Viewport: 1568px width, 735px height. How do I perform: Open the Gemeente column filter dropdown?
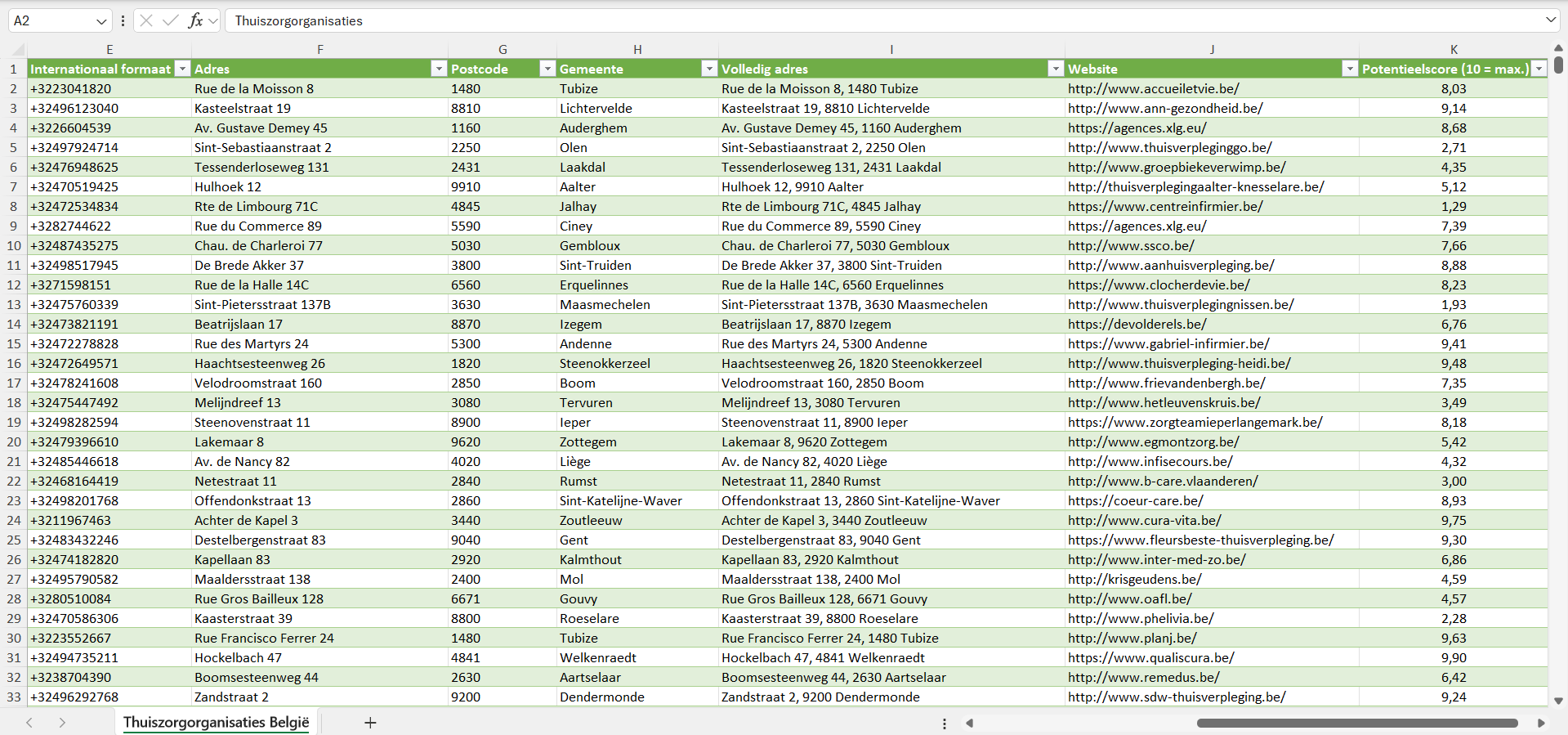[x=709, y=69]
